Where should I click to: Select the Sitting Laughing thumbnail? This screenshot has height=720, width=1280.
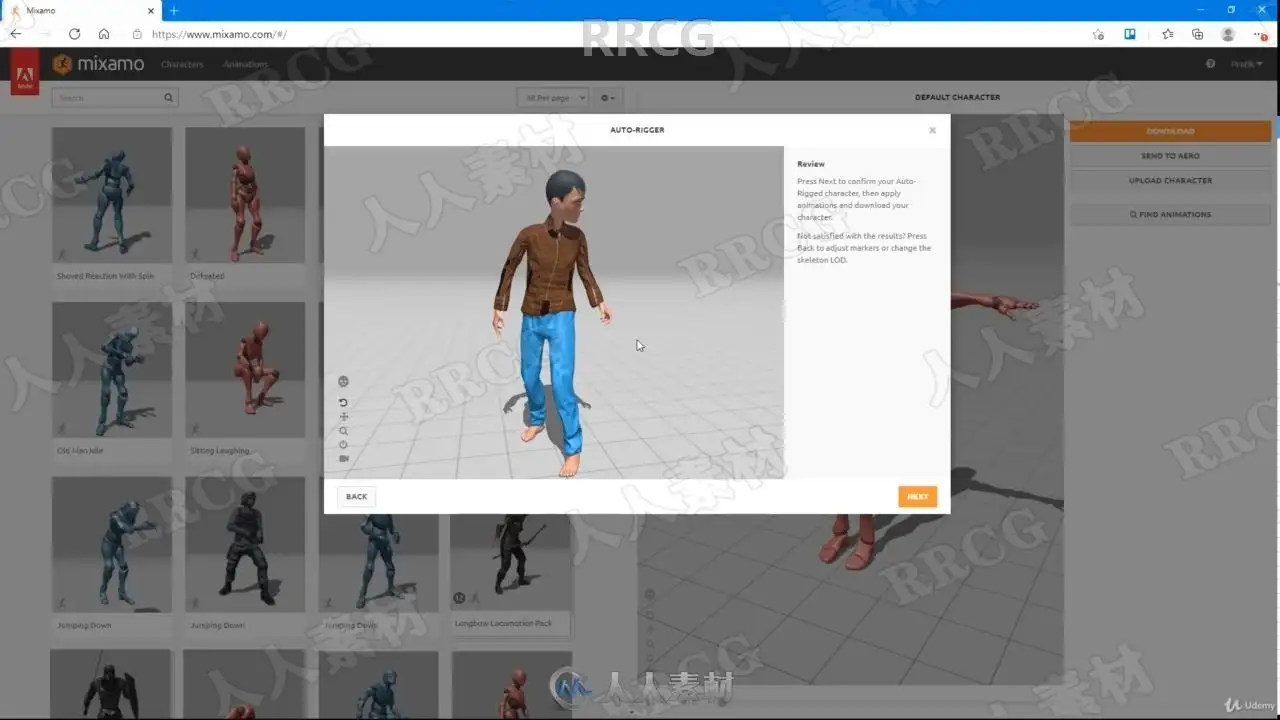click(x=245, y=370)
